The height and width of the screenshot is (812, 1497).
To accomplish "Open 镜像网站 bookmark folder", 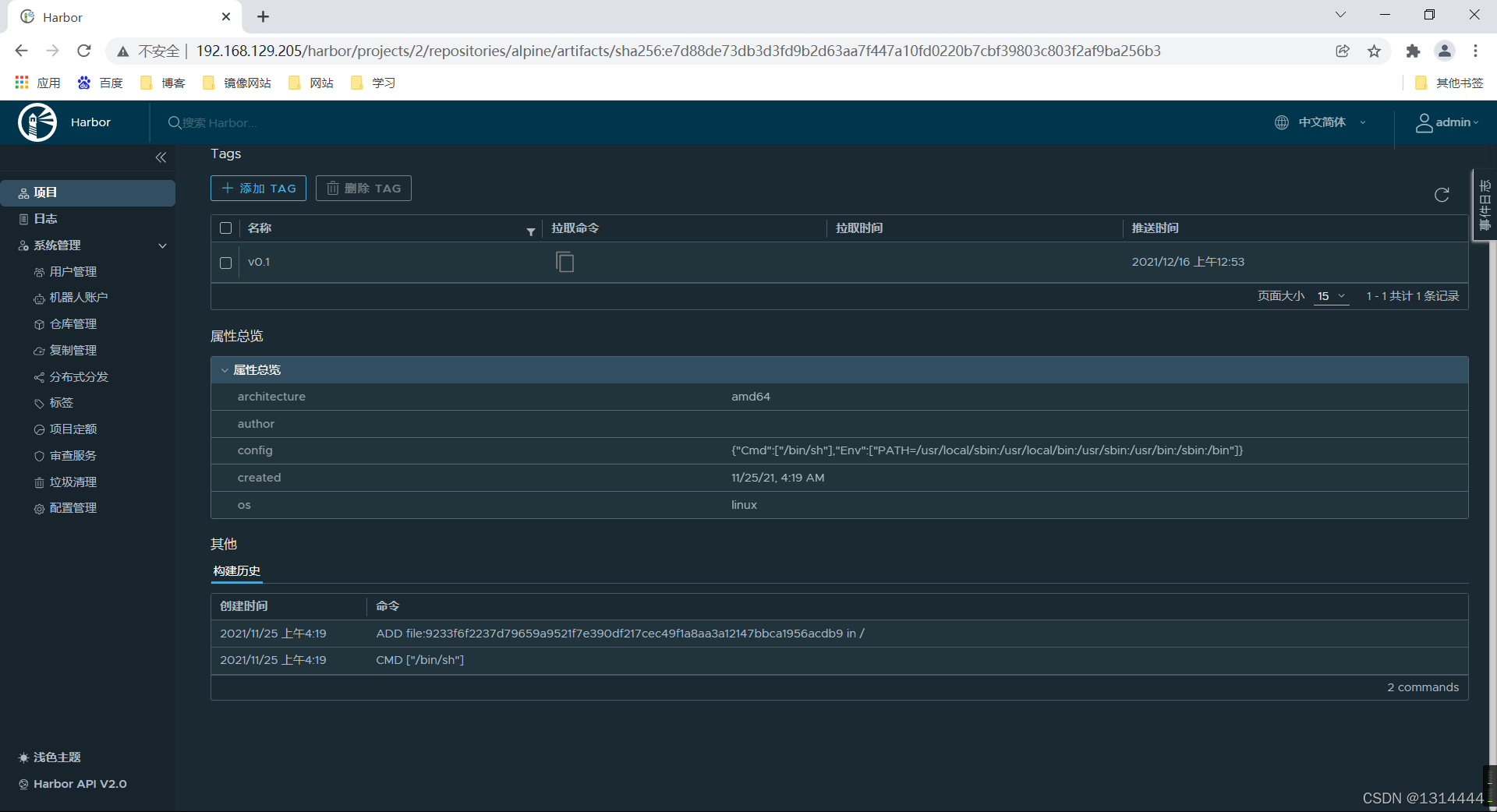I will click(x=237, y=83).
